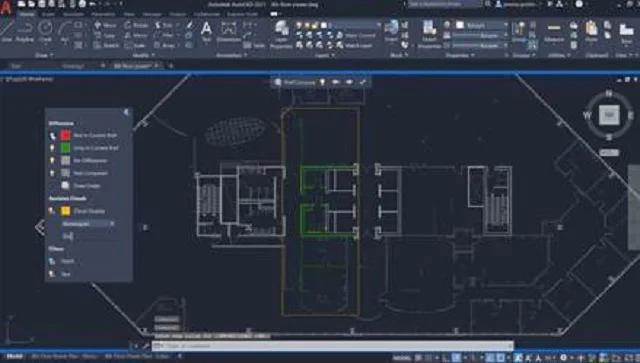Select the Arc tool
The height and width of the screenshot is (363, 640).
[64, 31]
